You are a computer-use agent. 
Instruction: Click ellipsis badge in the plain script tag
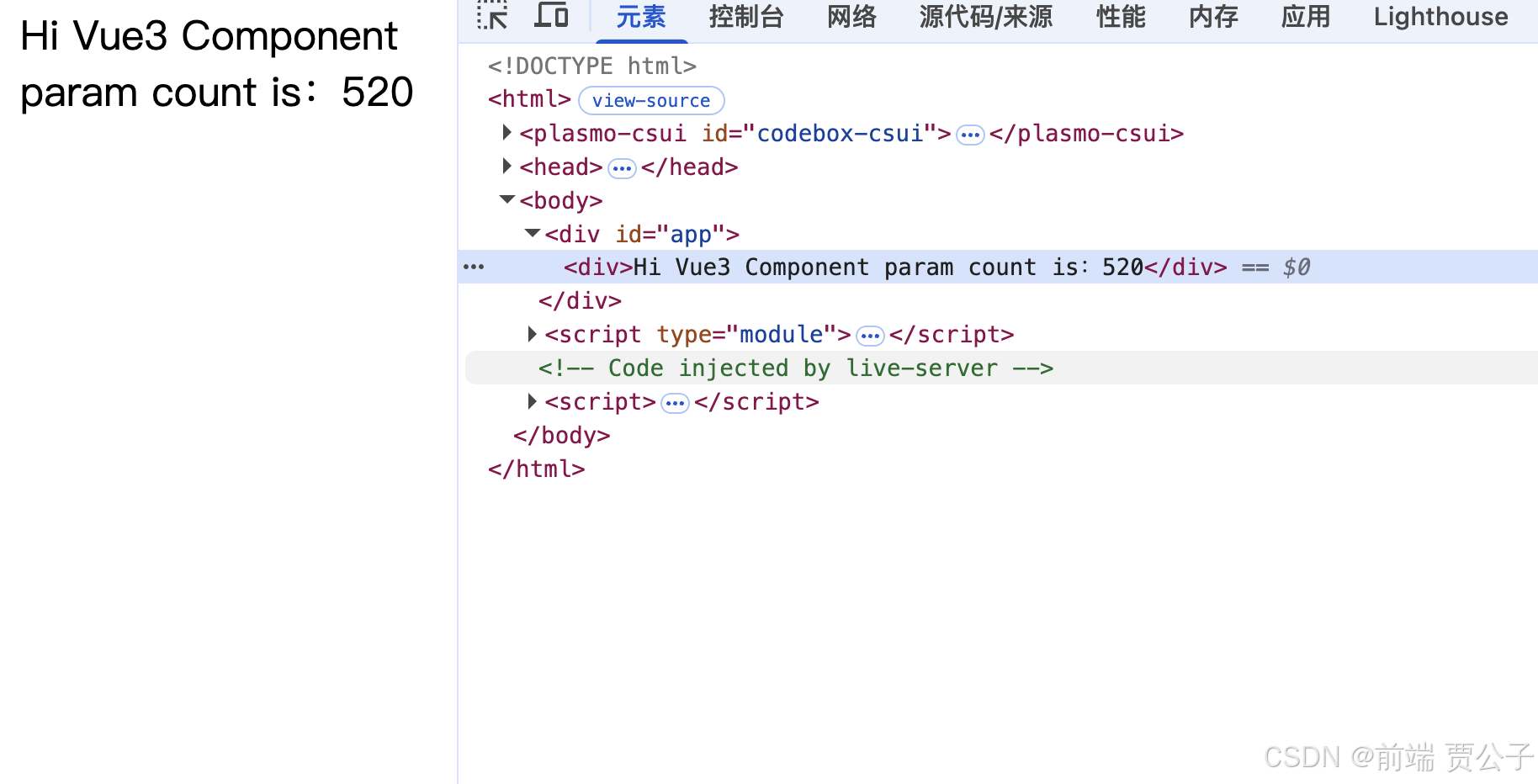[x=675, y=404]
